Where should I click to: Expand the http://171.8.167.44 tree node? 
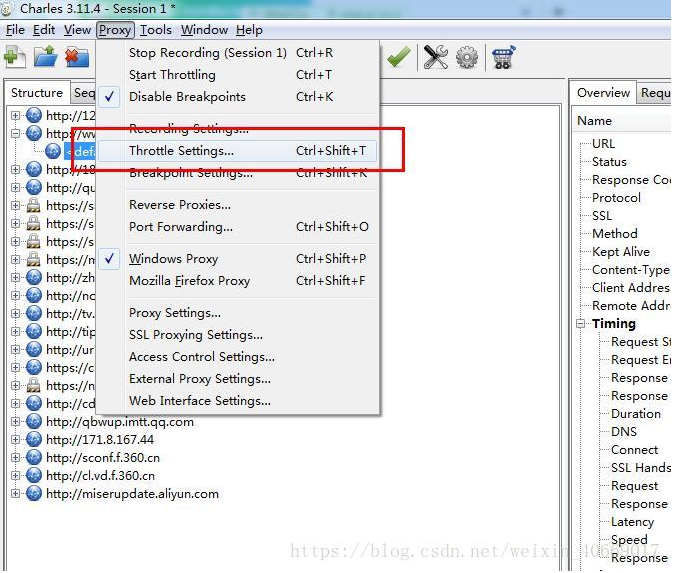[x=15, y=439]
